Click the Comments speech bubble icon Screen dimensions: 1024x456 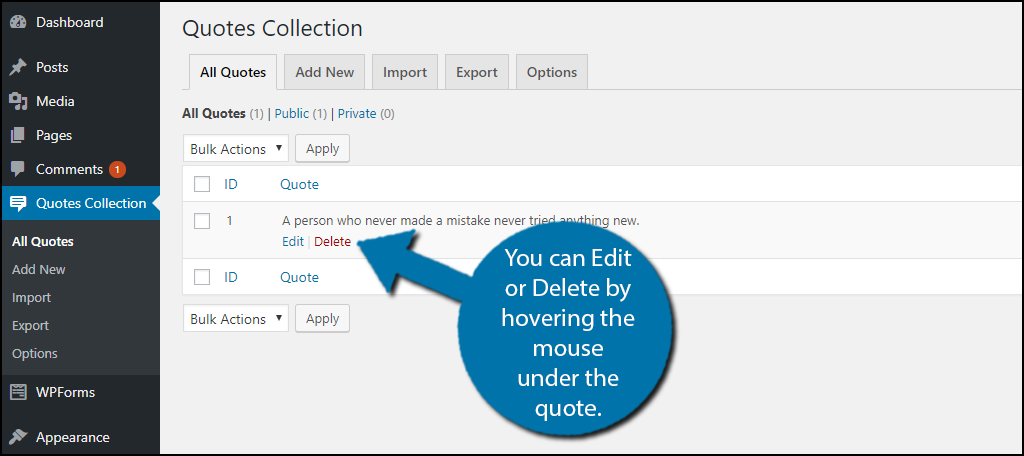[x=18, y=169]
